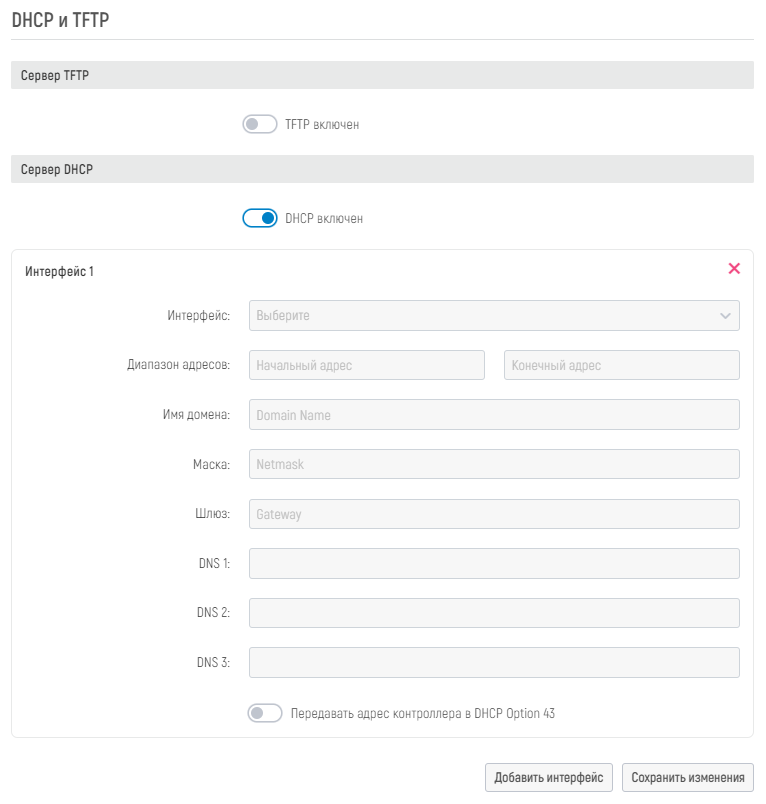Click the Сохранить изменения button
Image resolution: width=766 pixels, height=804 pixels.
tap(688, 777)
